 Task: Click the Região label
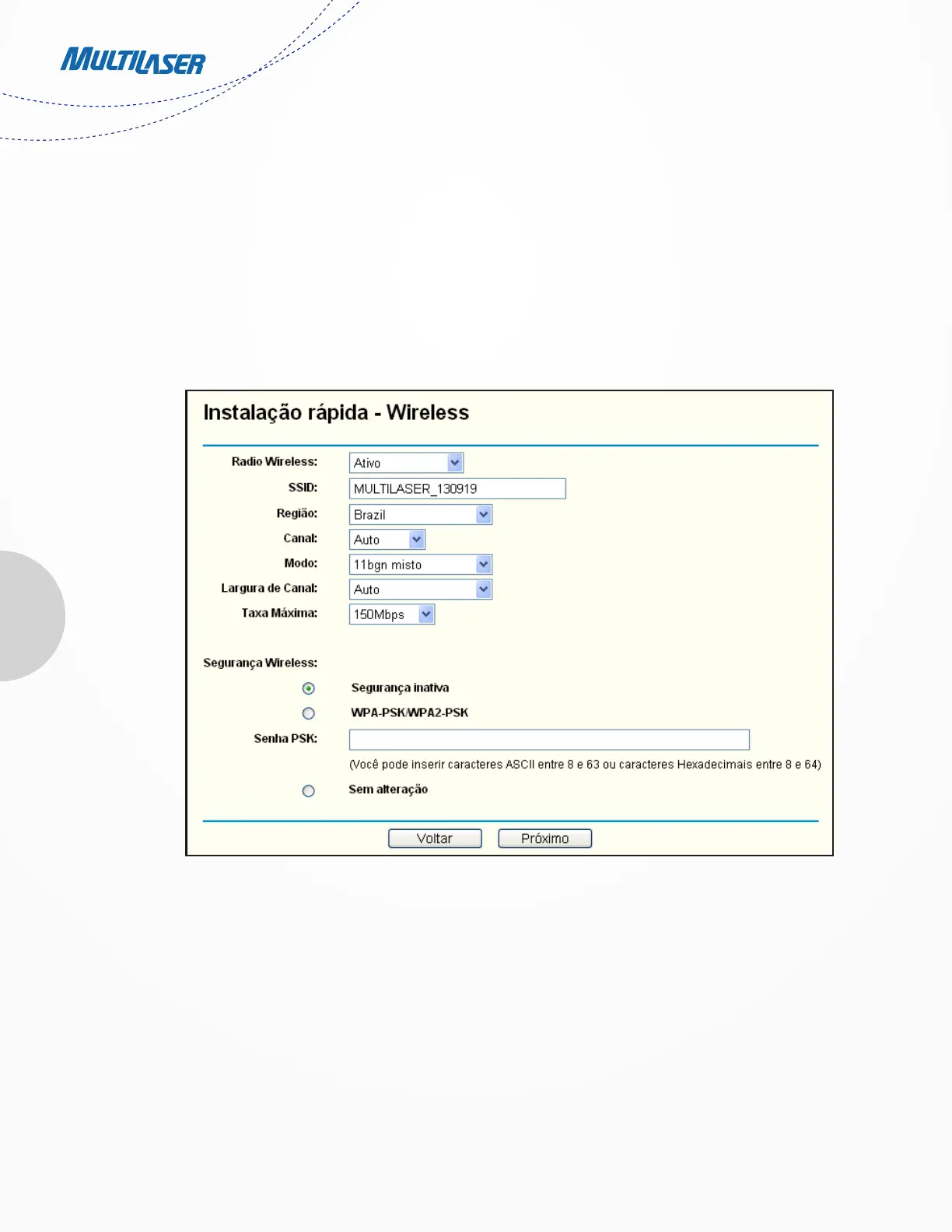[297, 513]
